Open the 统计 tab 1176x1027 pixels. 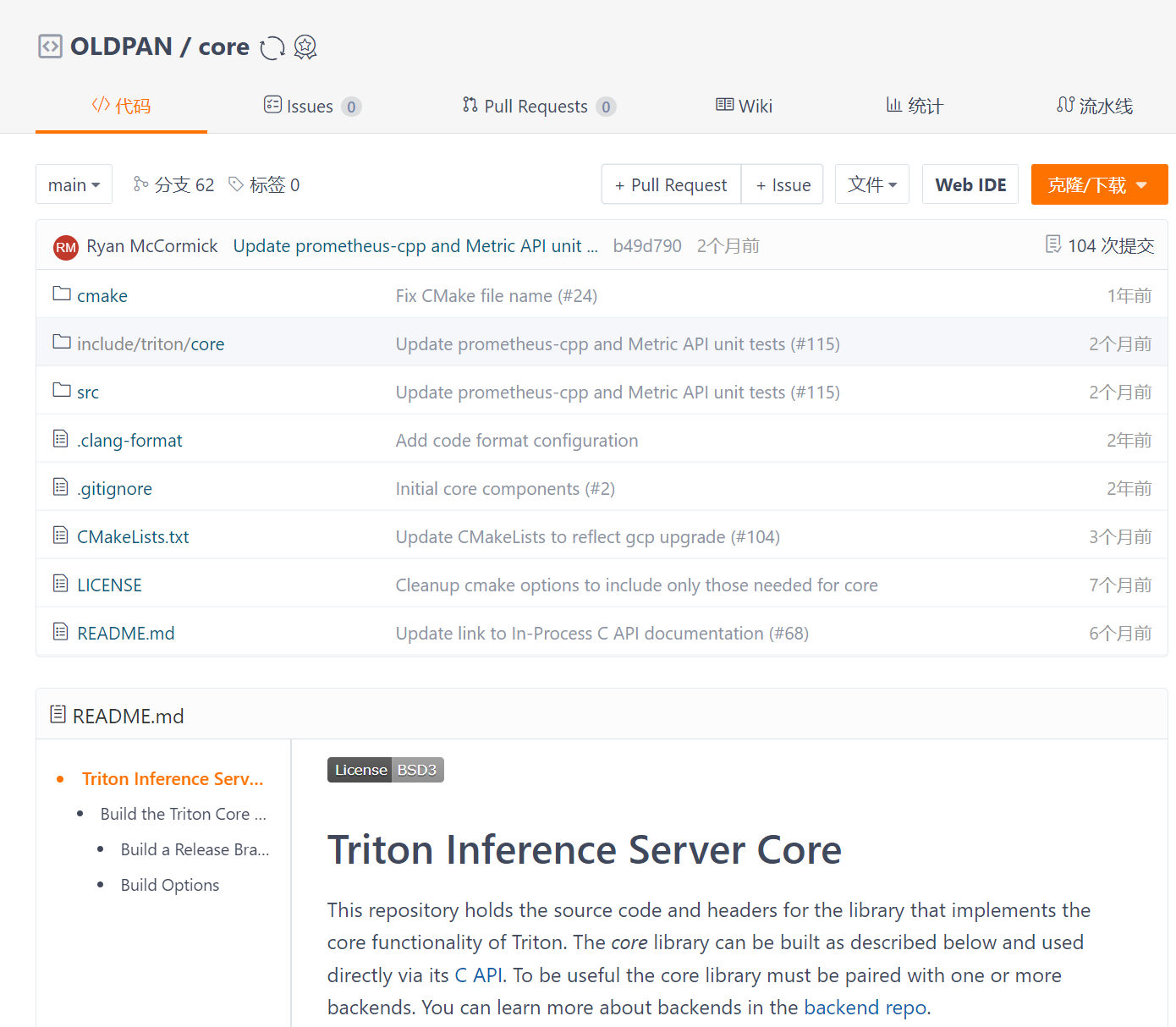click(x=915, y=106)
